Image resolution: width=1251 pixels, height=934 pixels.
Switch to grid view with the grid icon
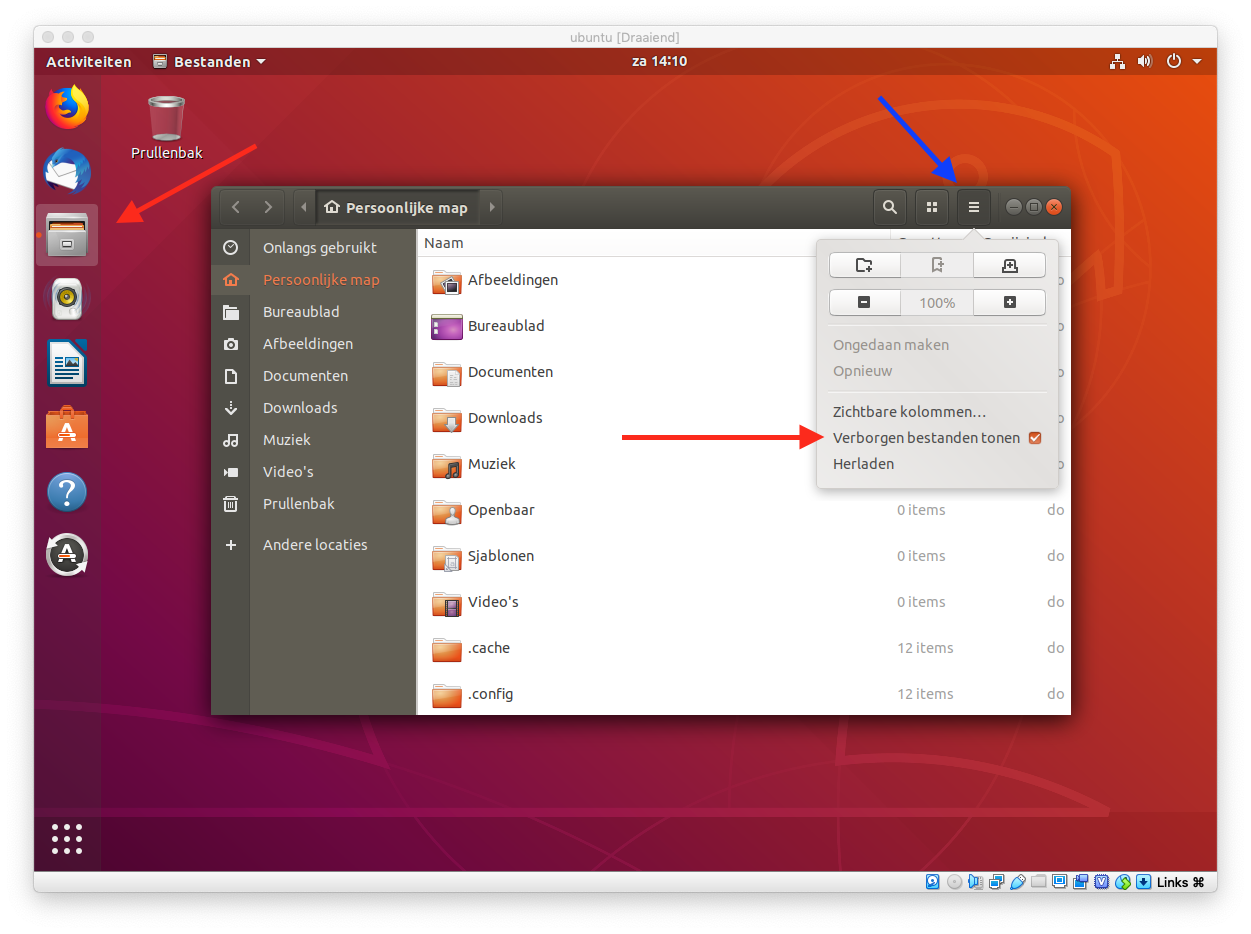point(932,207)
